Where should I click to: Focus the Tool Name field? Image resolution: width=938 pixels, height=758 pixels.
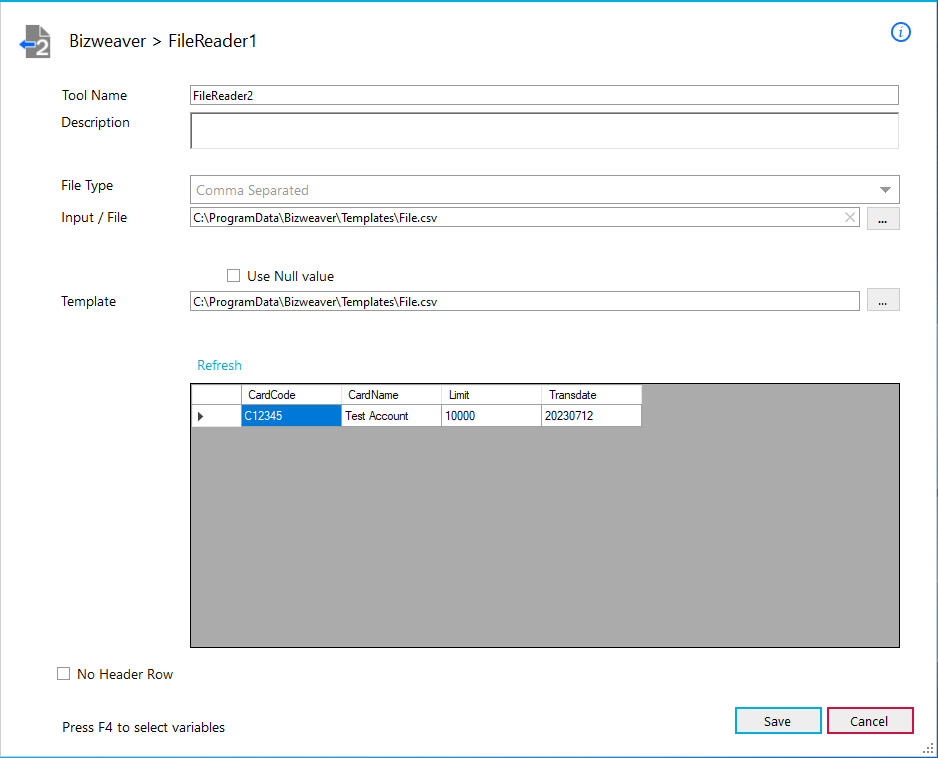pyautogui.click(x=544, y=95)
